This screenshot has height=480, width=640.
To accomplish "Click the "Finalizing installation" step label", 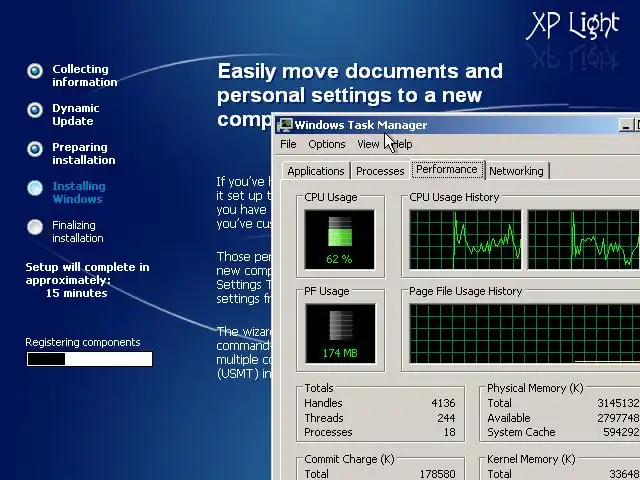I will (78, 232).
